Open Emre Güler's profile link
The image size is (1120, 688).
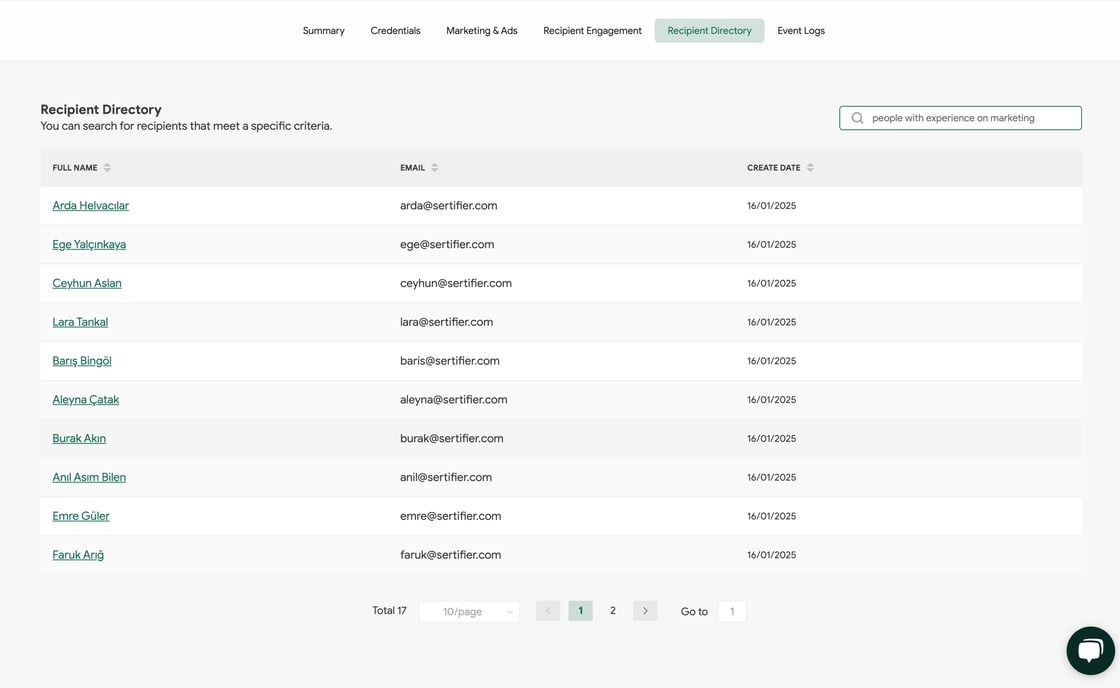[x=81, y=516]
